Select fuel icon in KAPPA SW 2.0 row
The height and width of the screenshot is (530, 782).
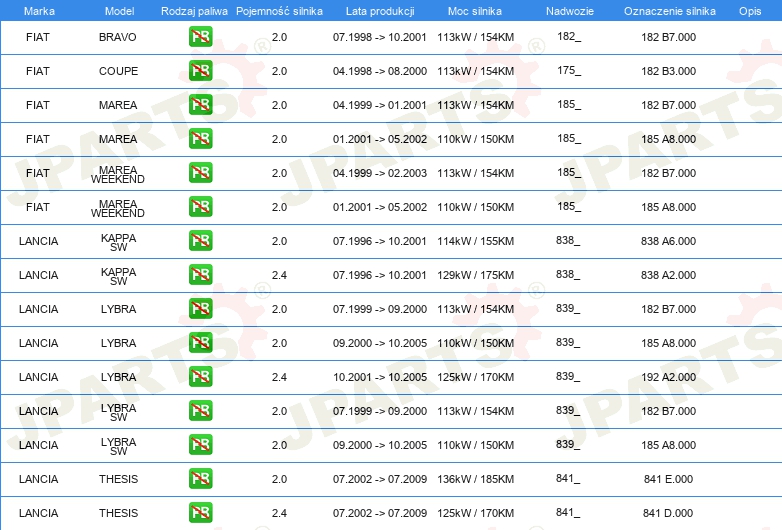[x=200, y=240]
